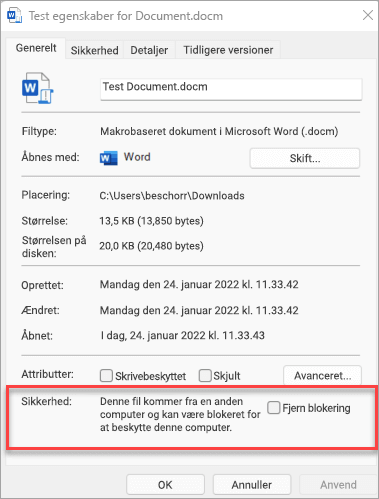This screenshot has width=379, height=499.
Task: Click the path C:\Users\beschorr\Downloads
Action: tap(172, 196)
